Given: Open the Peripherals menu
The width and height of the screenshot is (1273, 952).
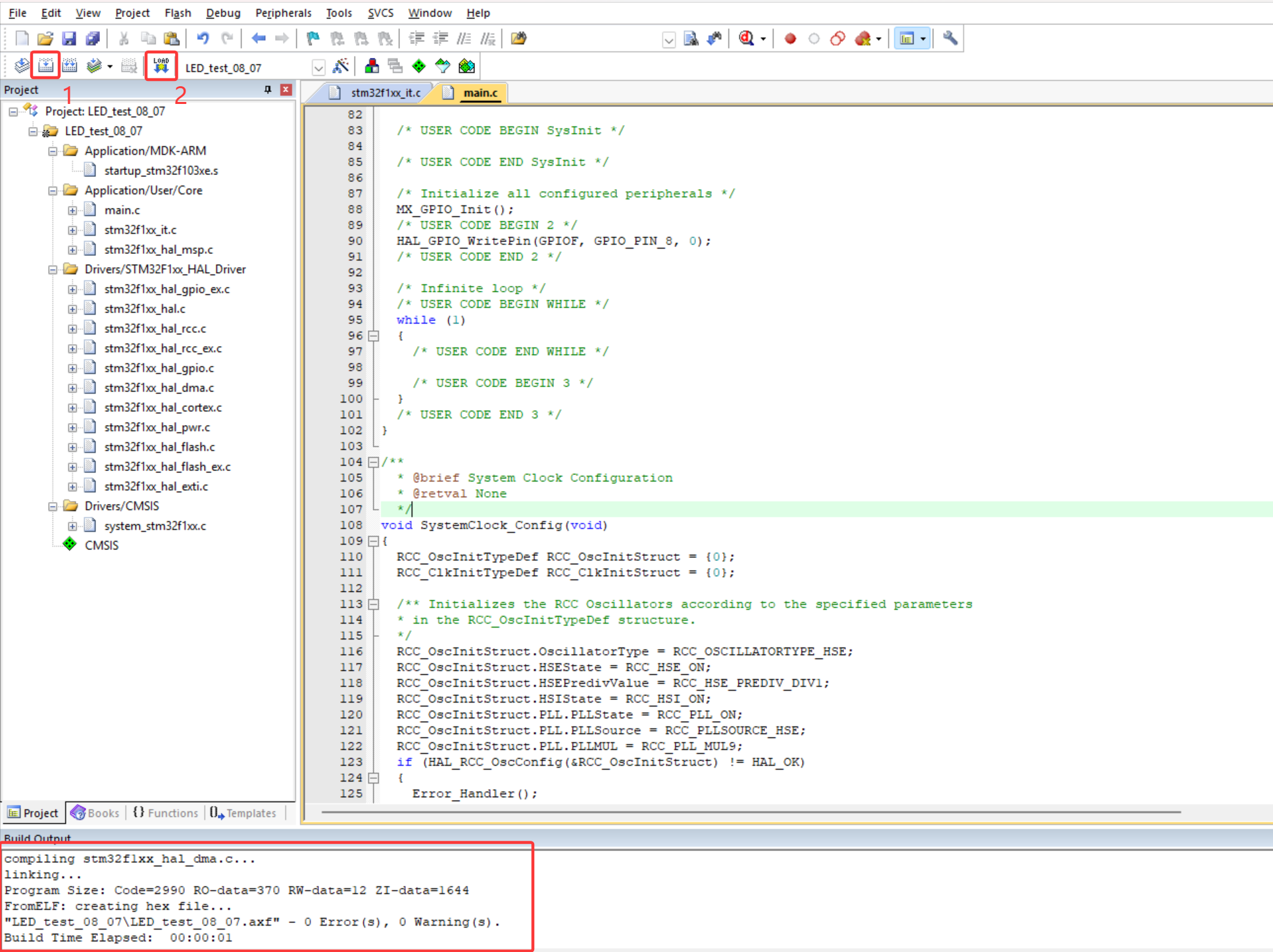Looking at the screenshot, I should [283, 13].
